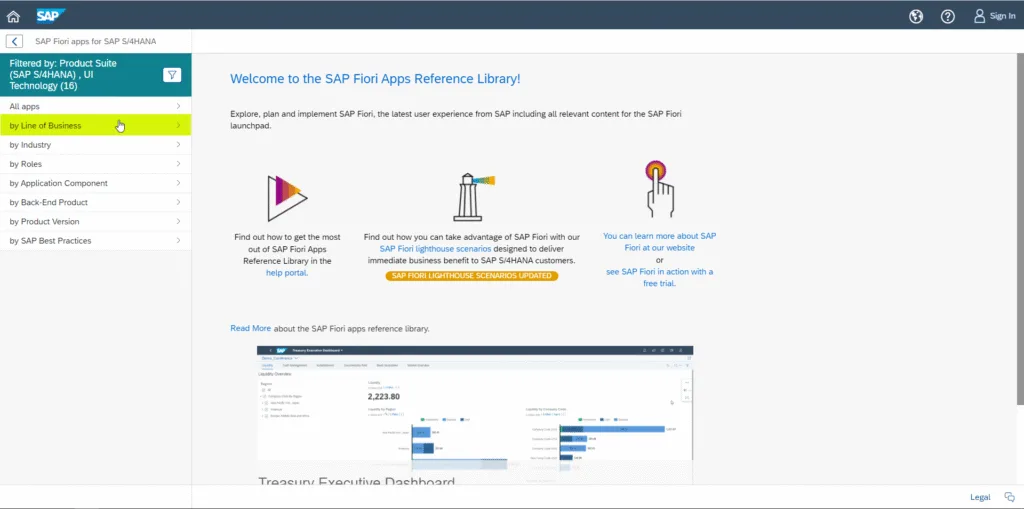
Task: Click the Welcome to SAP Fiori Apps Reference Library heading
Action: coord(376,79)
